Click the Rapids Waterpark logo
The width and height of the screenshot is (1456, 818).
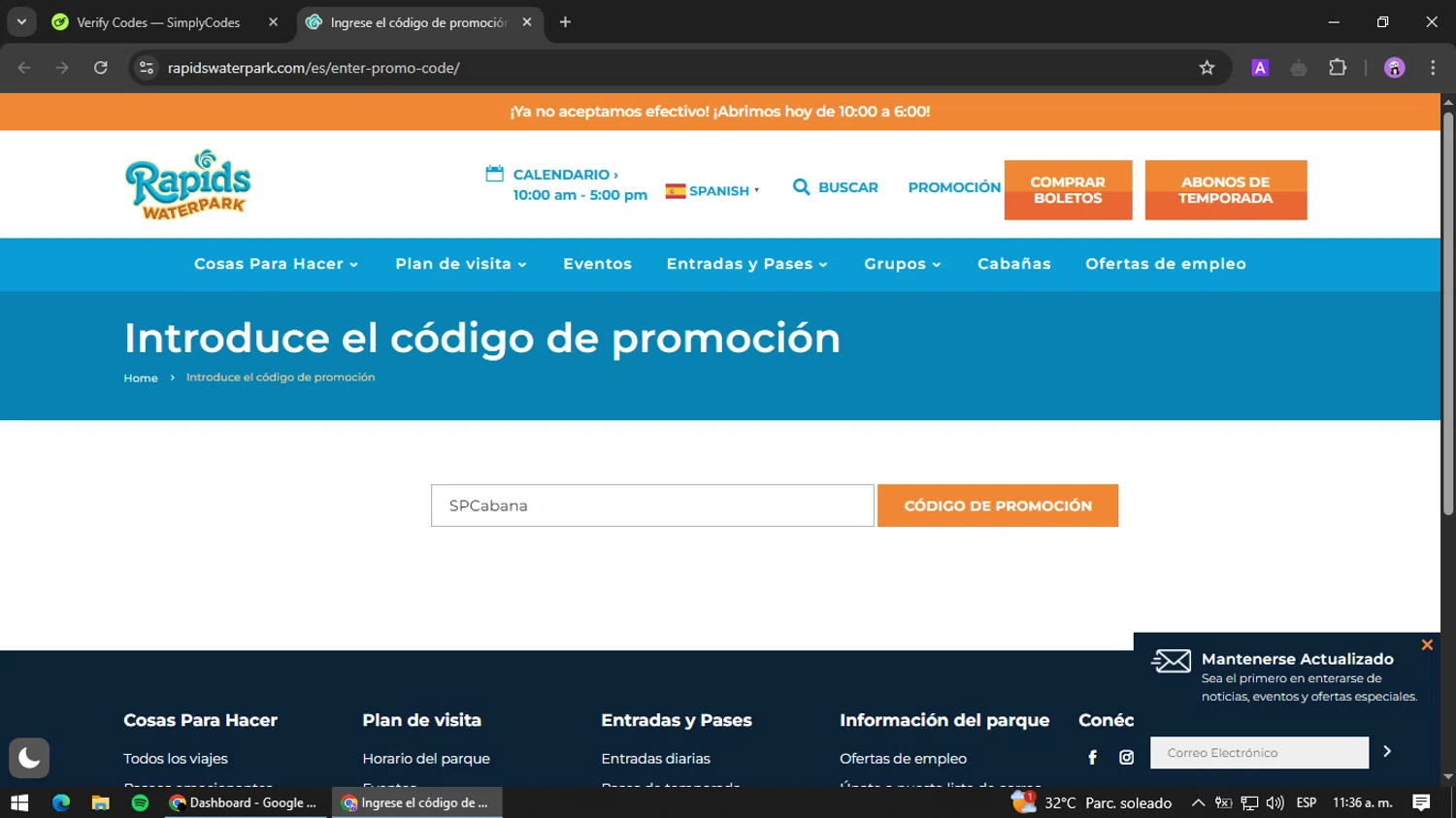[x=187, y=184]
